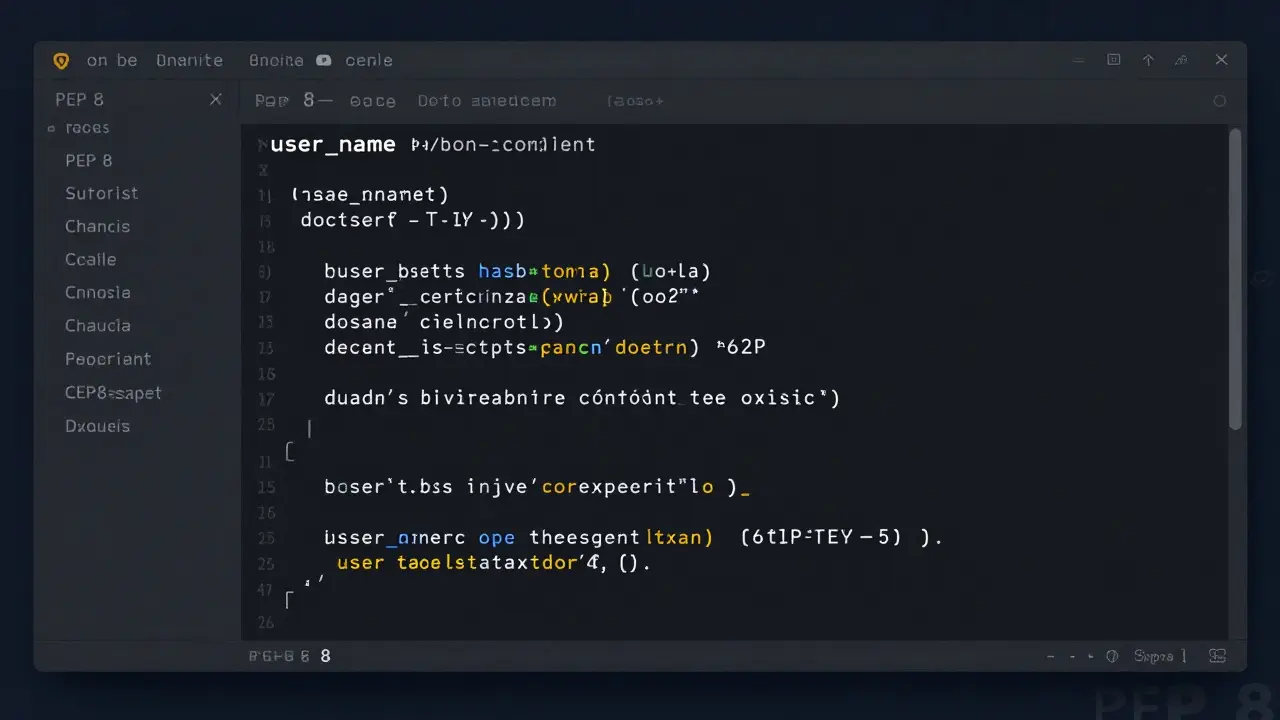Select the Dxoueis item in the sidebar
Viewport: 1280px width, 720px height.
pyautogui.click(x=97, y=425)
